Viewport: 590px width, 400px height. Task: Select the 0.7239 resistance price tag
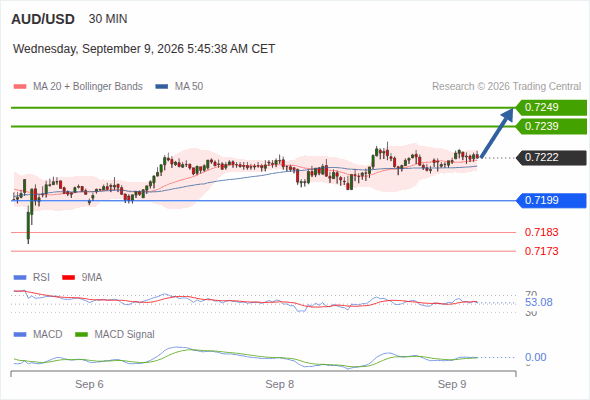tap(551, 126)
